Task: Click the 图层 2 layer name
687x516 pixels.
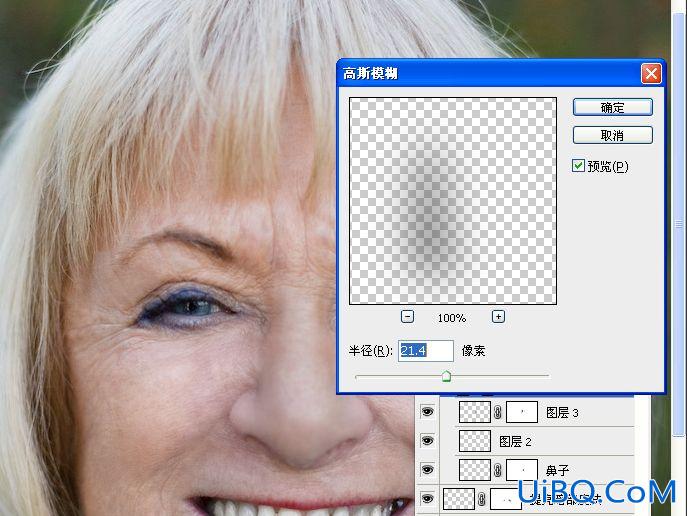Action: (515, 442)
